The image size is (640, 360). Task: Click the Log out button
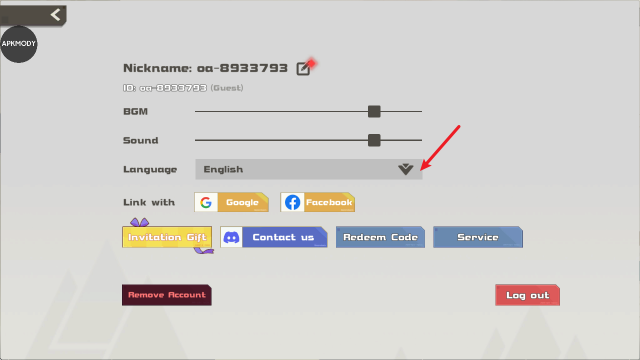pos(527,295)
